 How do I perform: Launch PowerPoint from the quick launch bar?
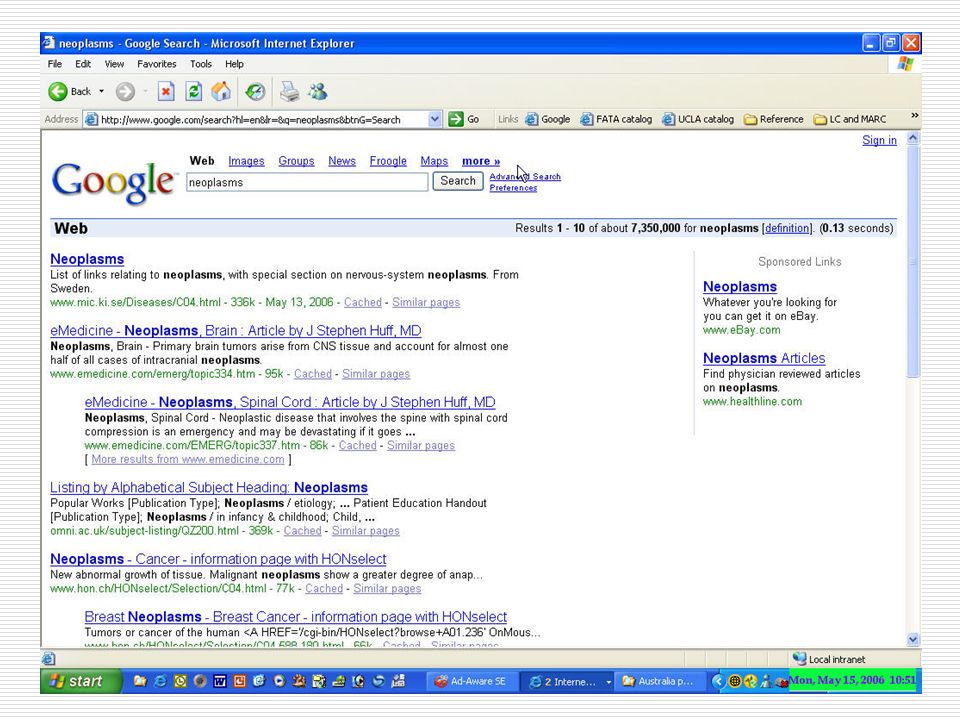[239, 681]
